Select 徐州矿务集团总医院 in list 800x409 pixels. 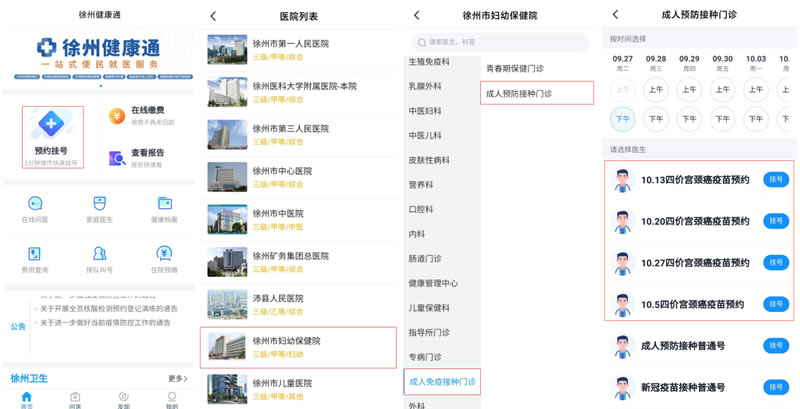tap(298, 262)
